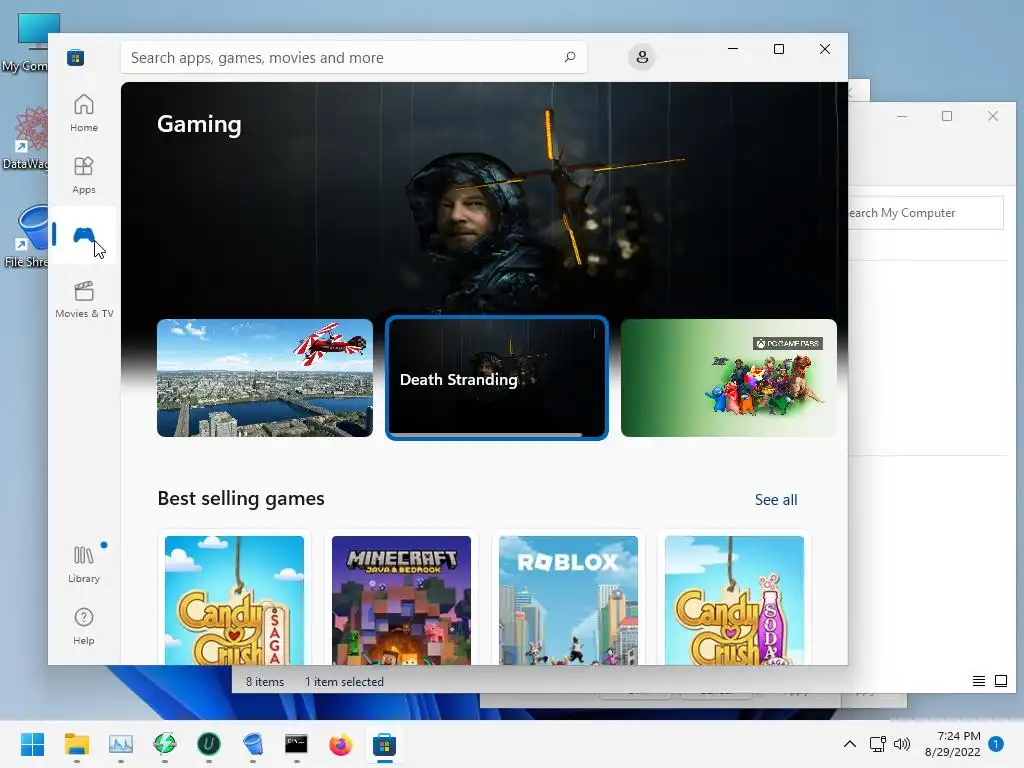Open the Apps section in sidebar
Viewport: 1024px width, 768px height.
point(84,175)
